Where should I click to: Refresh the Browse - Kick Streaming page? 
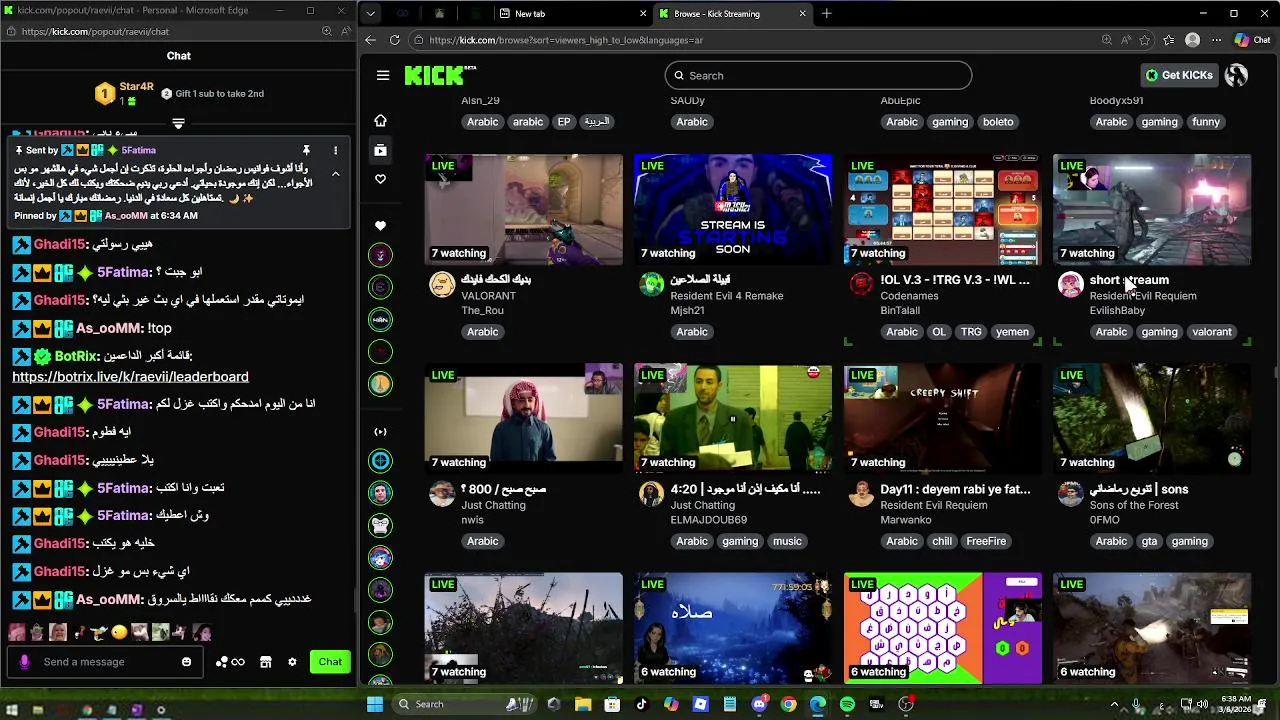(x=395, y=40)
